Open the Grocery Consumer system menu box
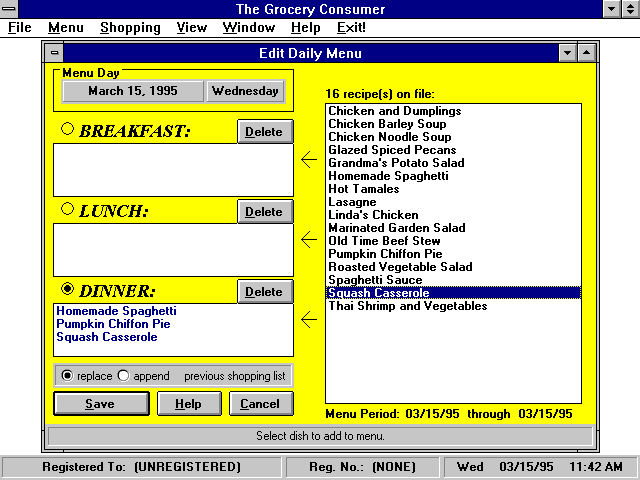This screenshot has height=480, width=640. [x=9, y=8]
